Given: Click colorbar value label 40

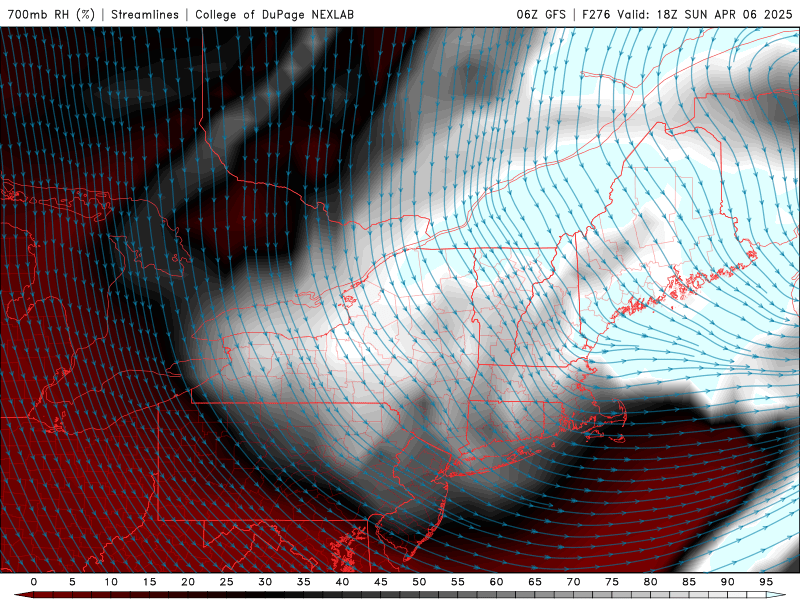Looking at the screenshot, I should (342, 582).
